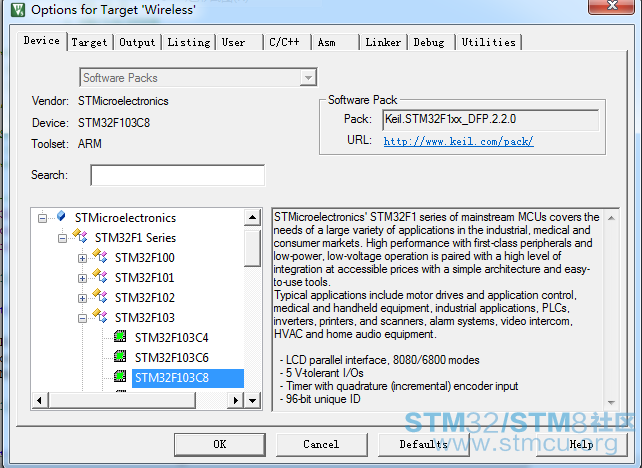Click the description pane scroll down arrow

tap(611, 402)
